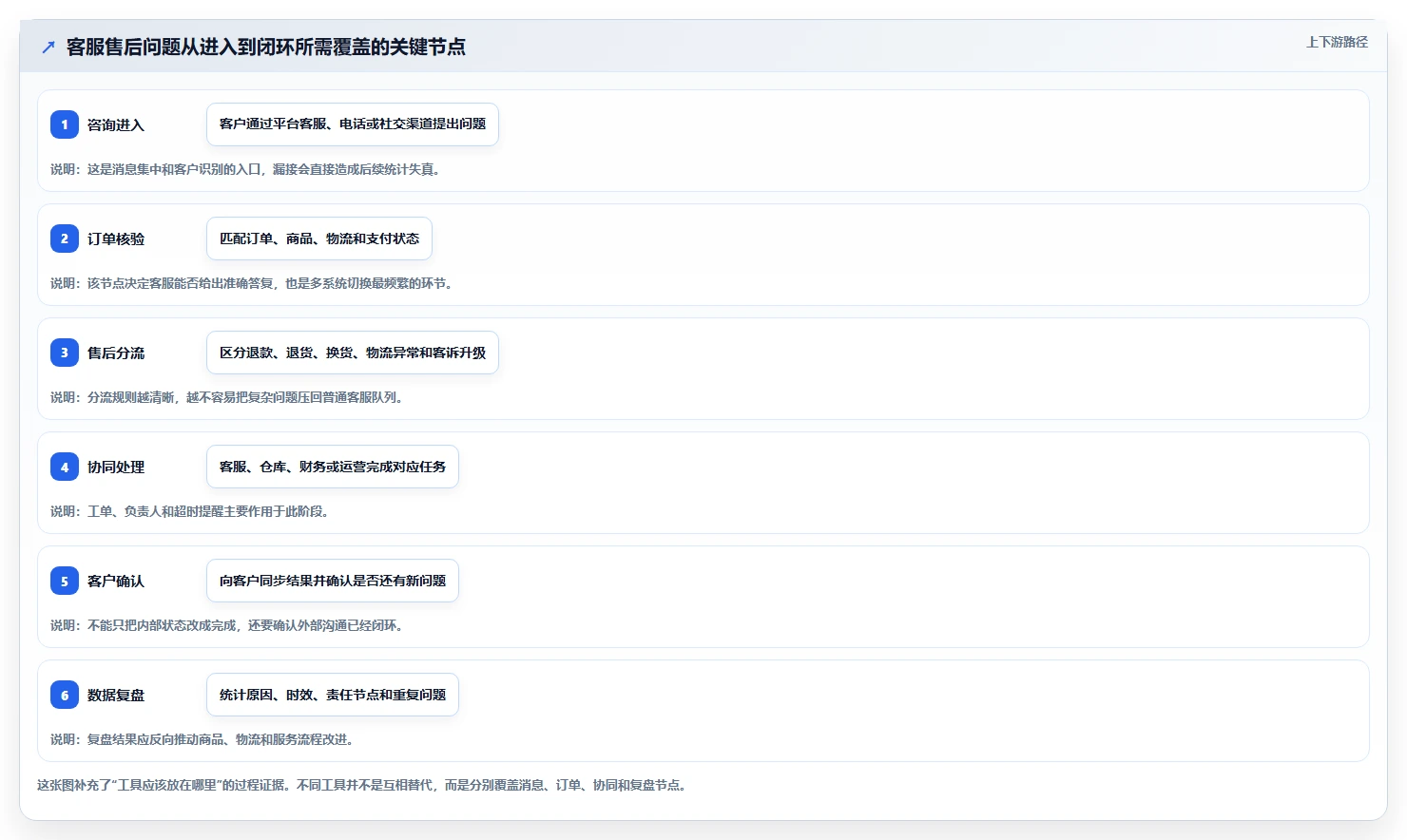This screenshot has height=840, width=1407.
Task: Click the 统计原因、时效、责任节点和重复问题 box
Action: coord(333,695)
